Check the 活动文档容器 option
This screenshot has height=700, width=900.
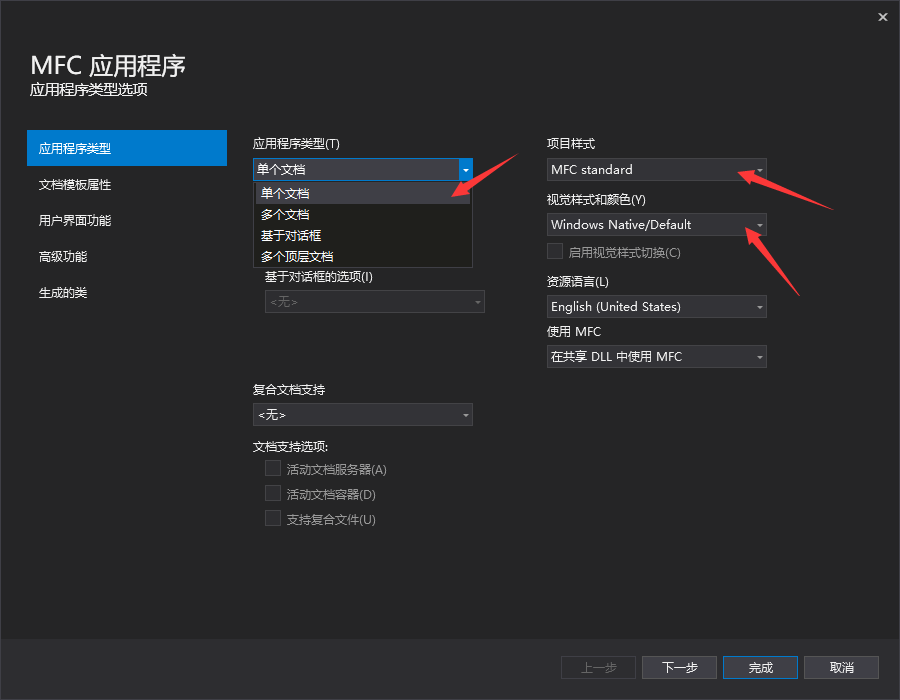(x=273, y=493)
